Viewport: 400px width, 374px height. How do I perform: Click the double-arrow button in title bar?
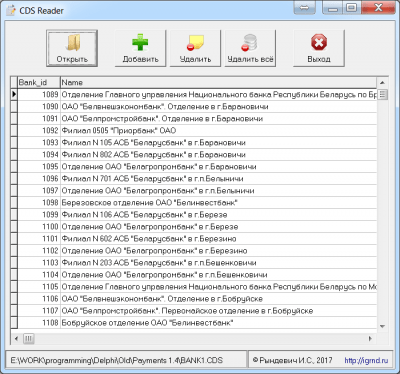point(304,8)
